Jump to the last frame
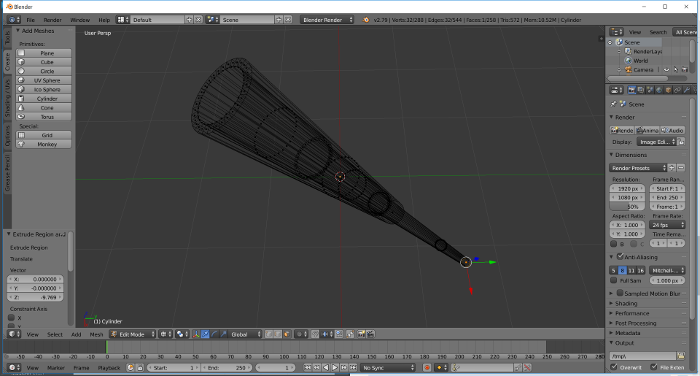Image resolution: width=700 pixels, height=376 pixels. coord(353,368)
